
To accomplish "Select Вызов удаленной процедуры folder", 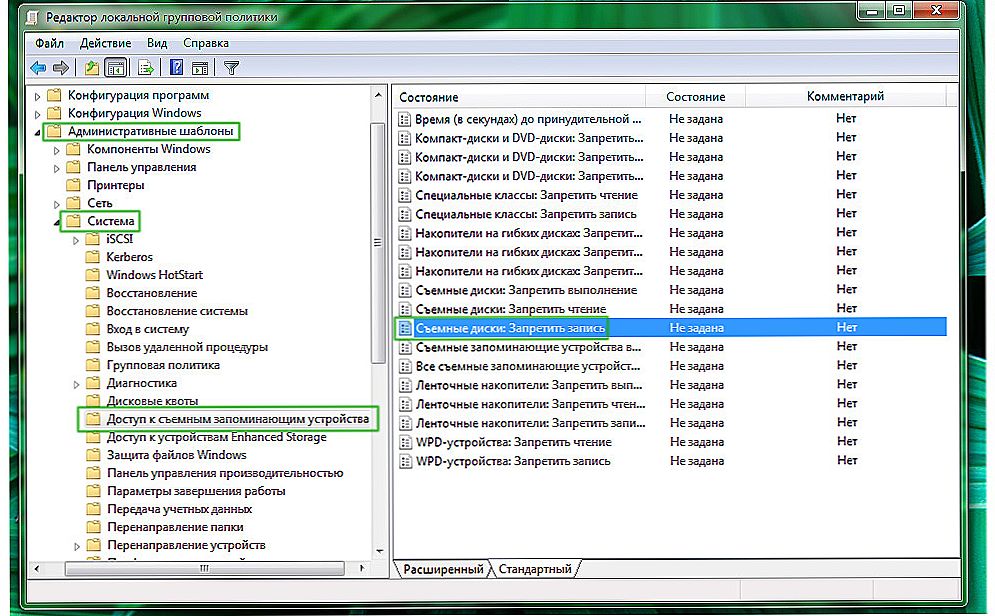I will [x=187, y=347].
